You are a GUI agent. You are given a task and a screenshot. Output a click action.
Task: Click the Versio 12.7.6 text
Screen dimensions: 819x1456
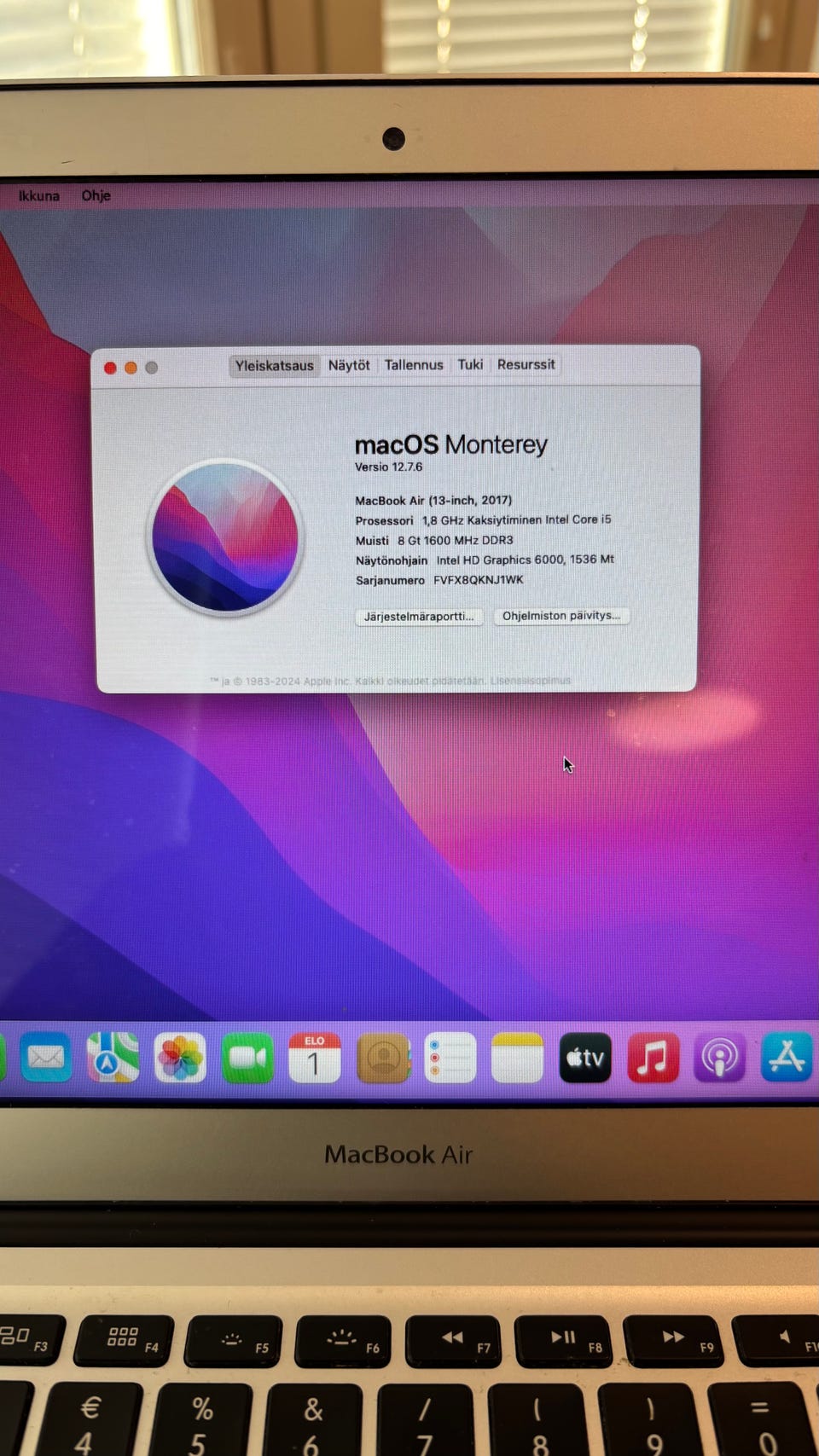point(389,467)
